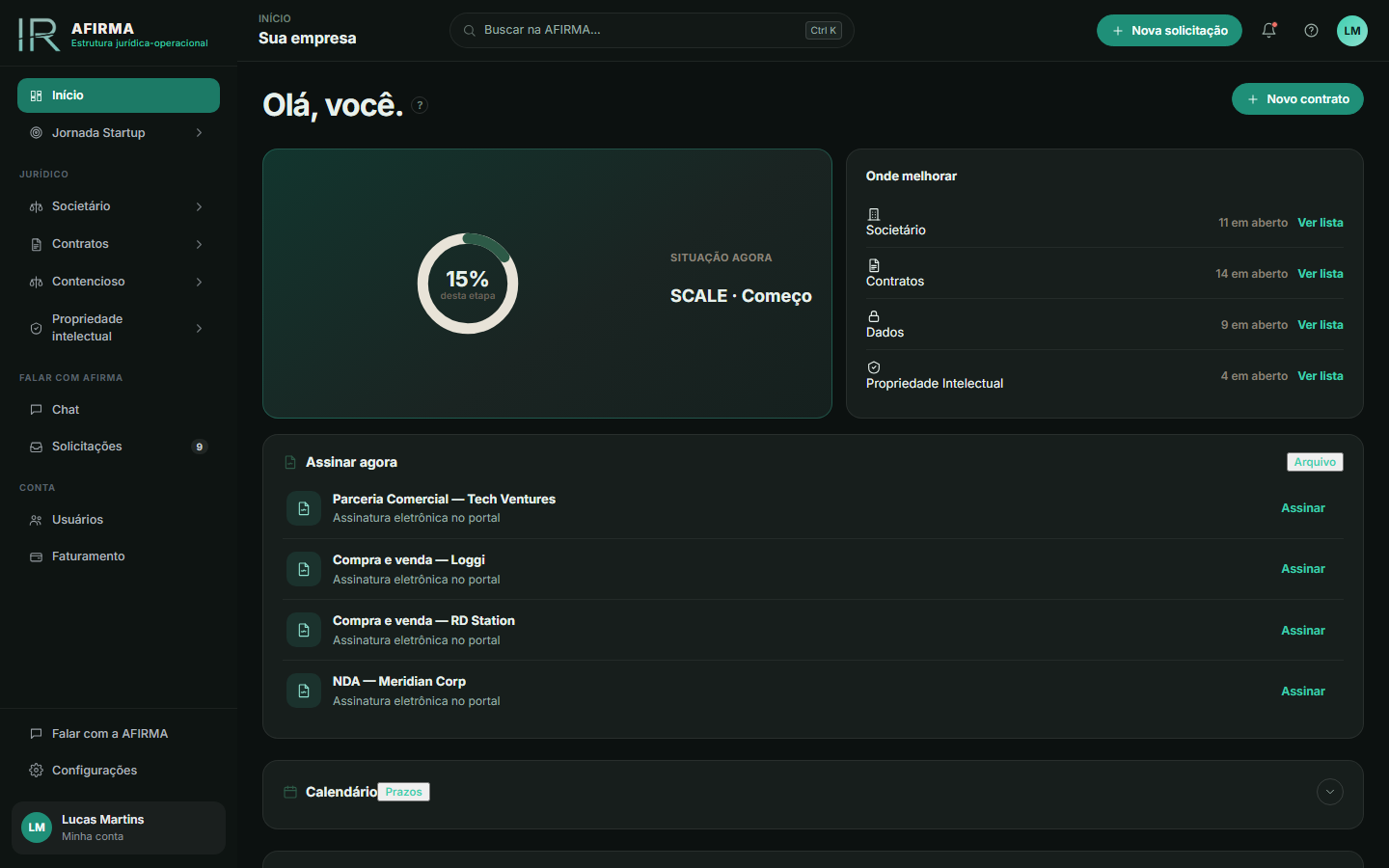Focus the Buscar na AFIRMA search field

pos(652,31)
